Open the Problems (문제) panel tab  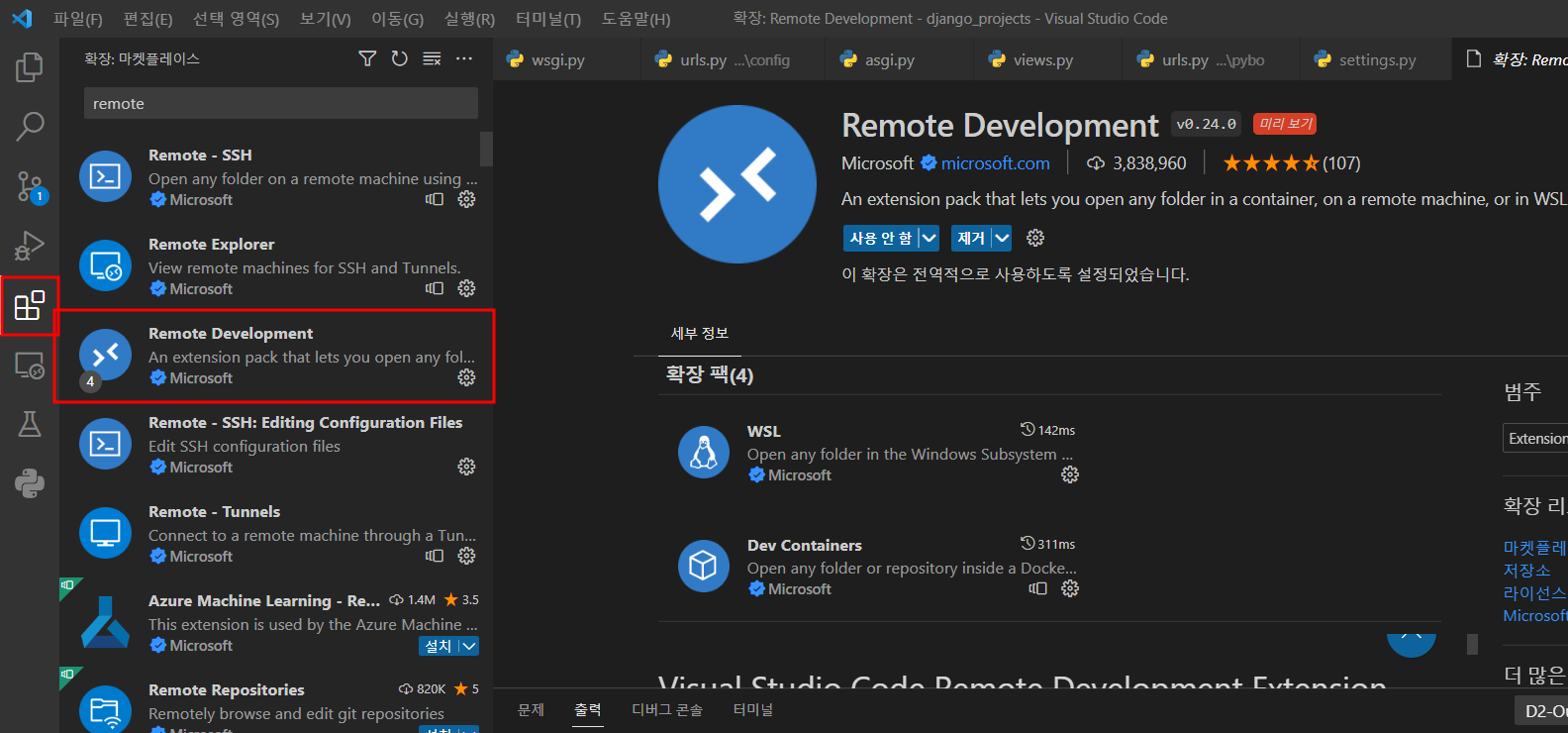click(532, 709)
